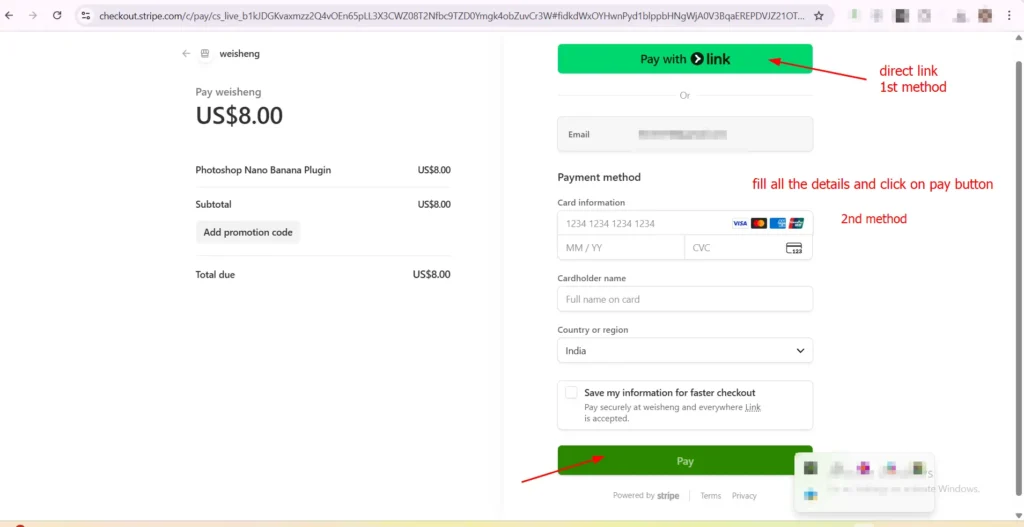The height and width of the screenshot is (527, 1024).
Task: Open the Privacy link
Action: coord(744,496)
